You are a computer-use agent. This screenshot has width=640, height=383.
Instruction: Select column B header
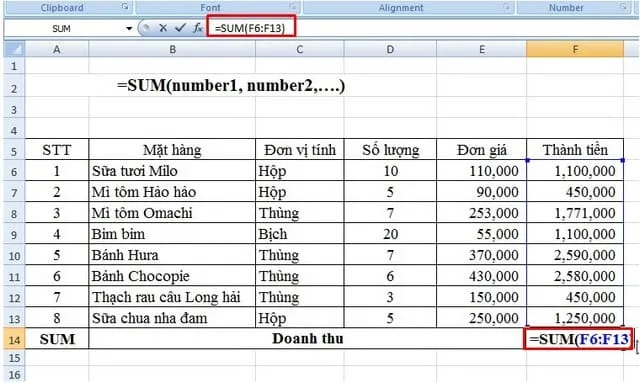coord(172,49)
